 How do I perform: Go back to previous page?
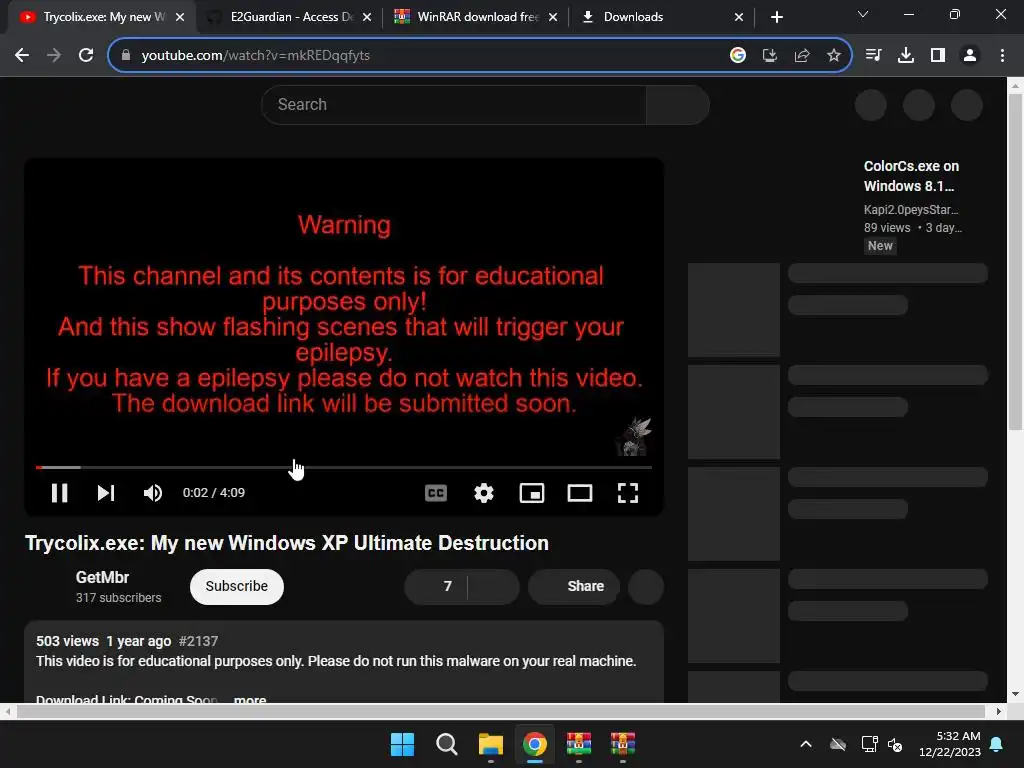(22, 56)
